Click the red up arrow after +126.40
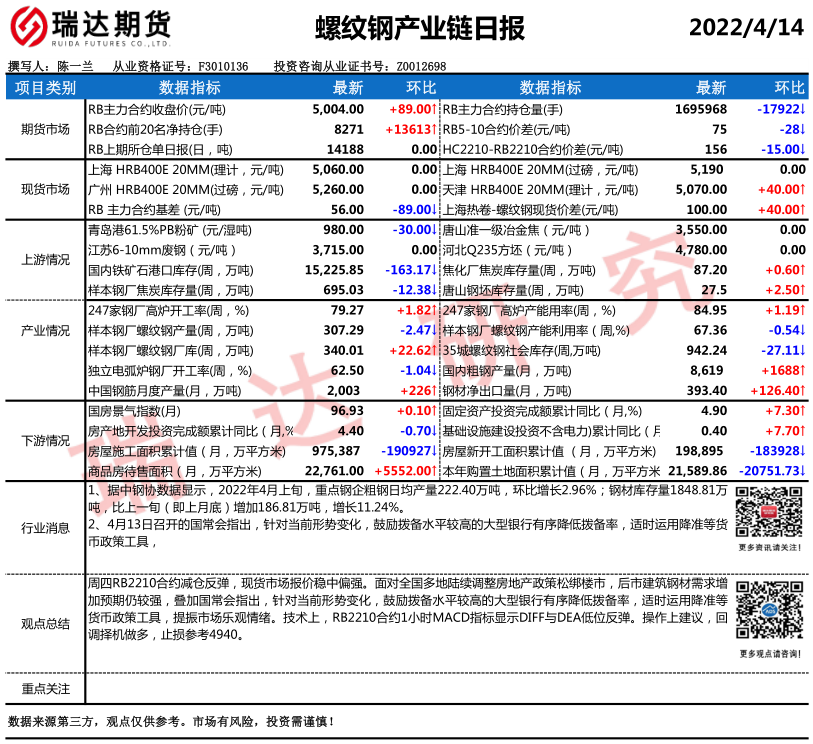 point(803,390)
